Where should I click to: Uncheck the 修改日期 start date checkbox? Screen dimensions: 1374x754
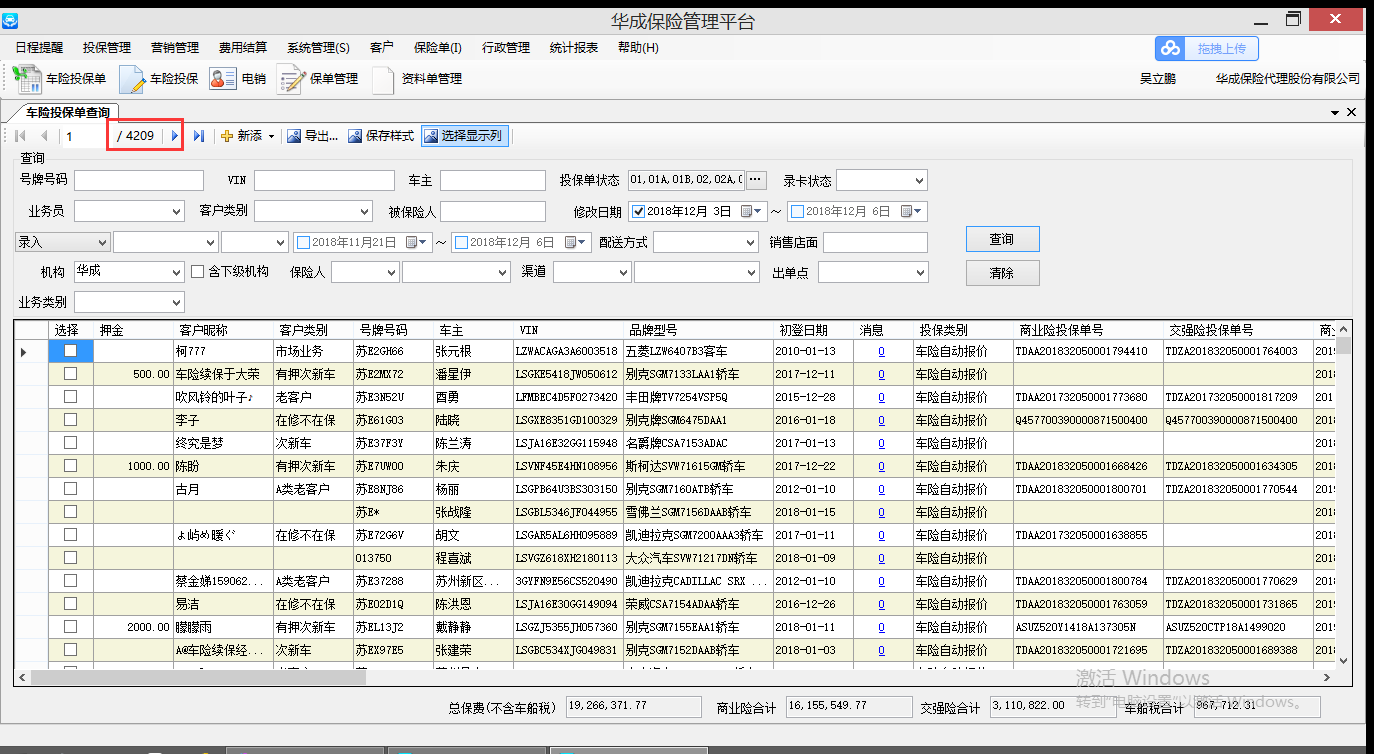[x=639, y=212]
